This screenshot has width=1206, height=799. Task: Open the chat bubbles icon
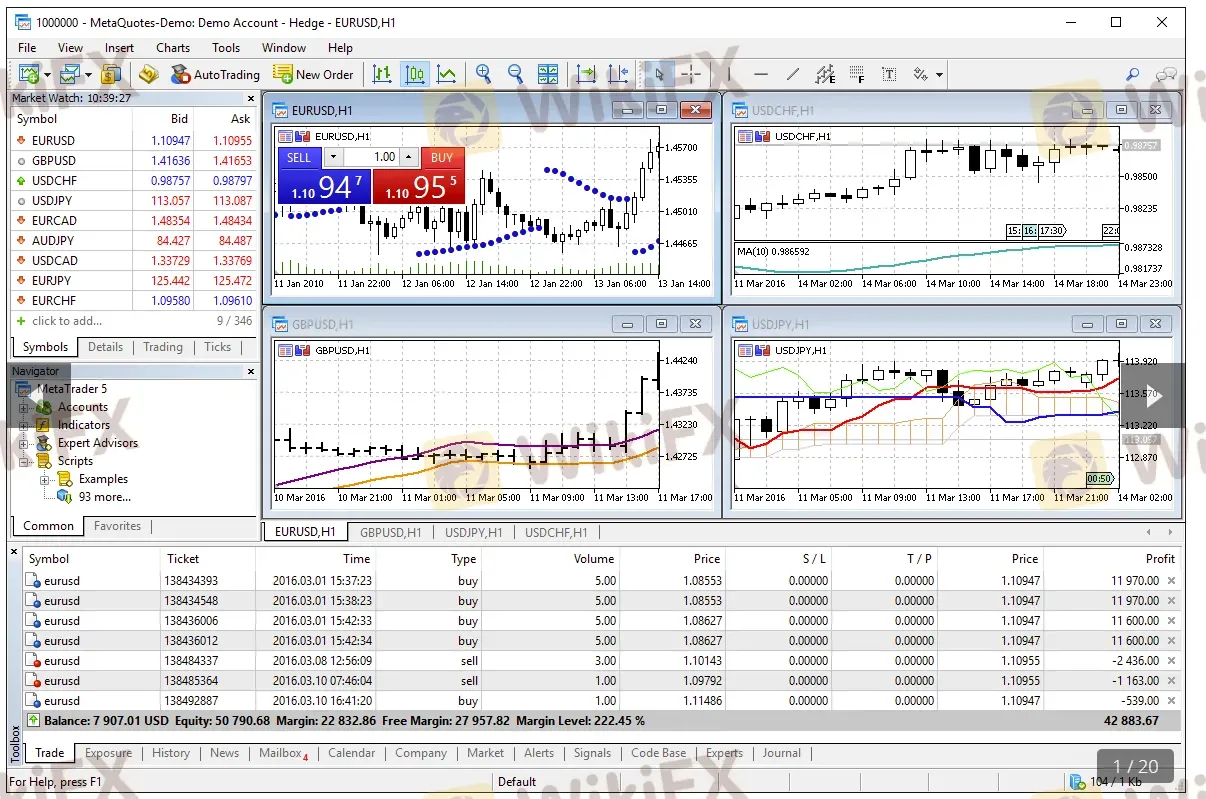click(x=1166, y=74)
